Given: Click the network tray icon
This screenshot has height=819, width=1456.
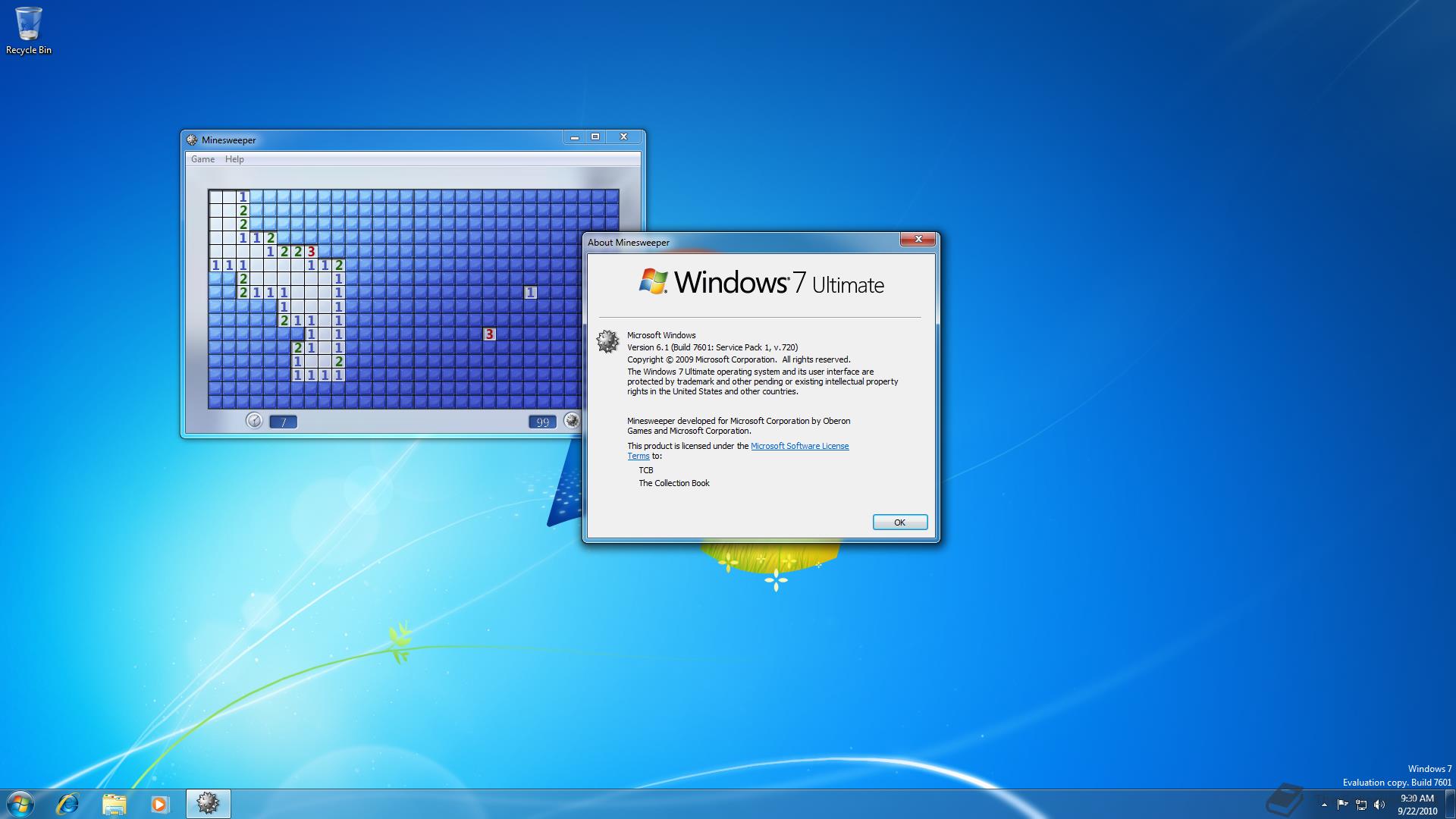Looking at the screenshot, I should click(x=1361, y=805).
